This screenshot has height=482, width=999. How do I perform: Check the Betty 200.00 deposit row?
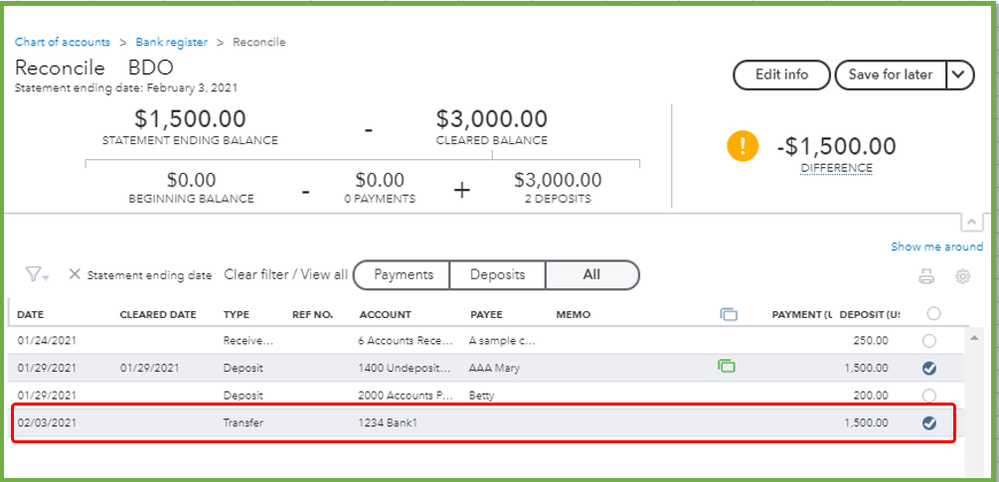point(929,395)
